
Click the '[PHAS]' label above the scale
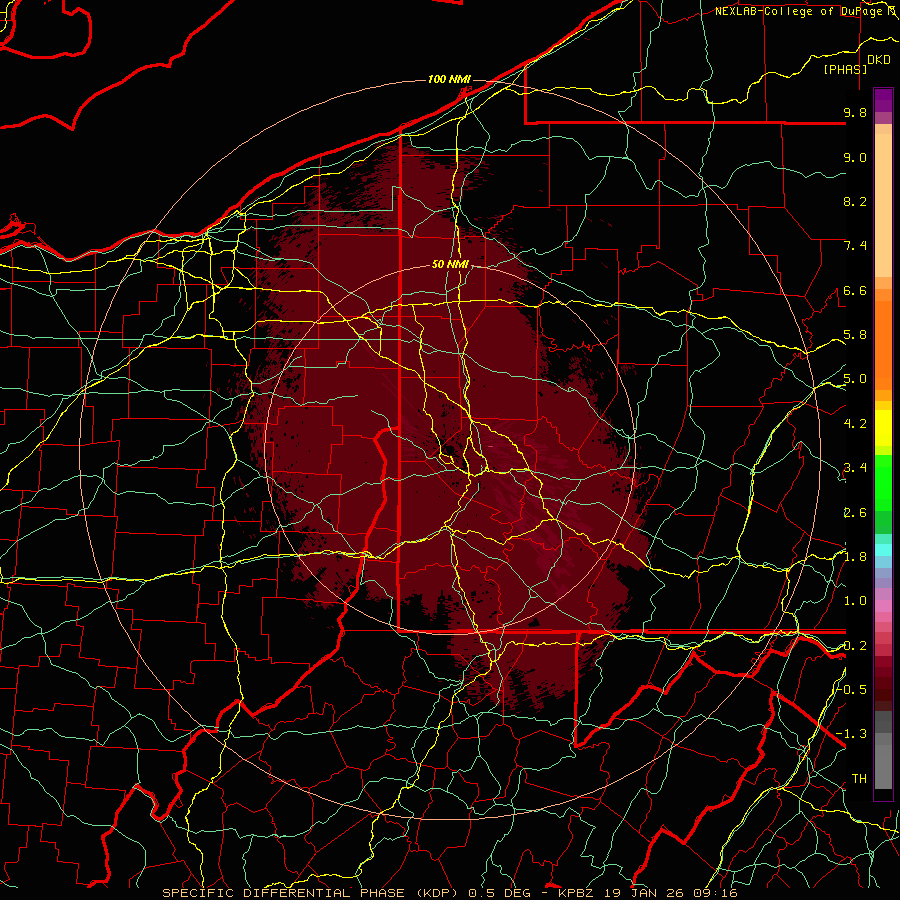[845, 69]
